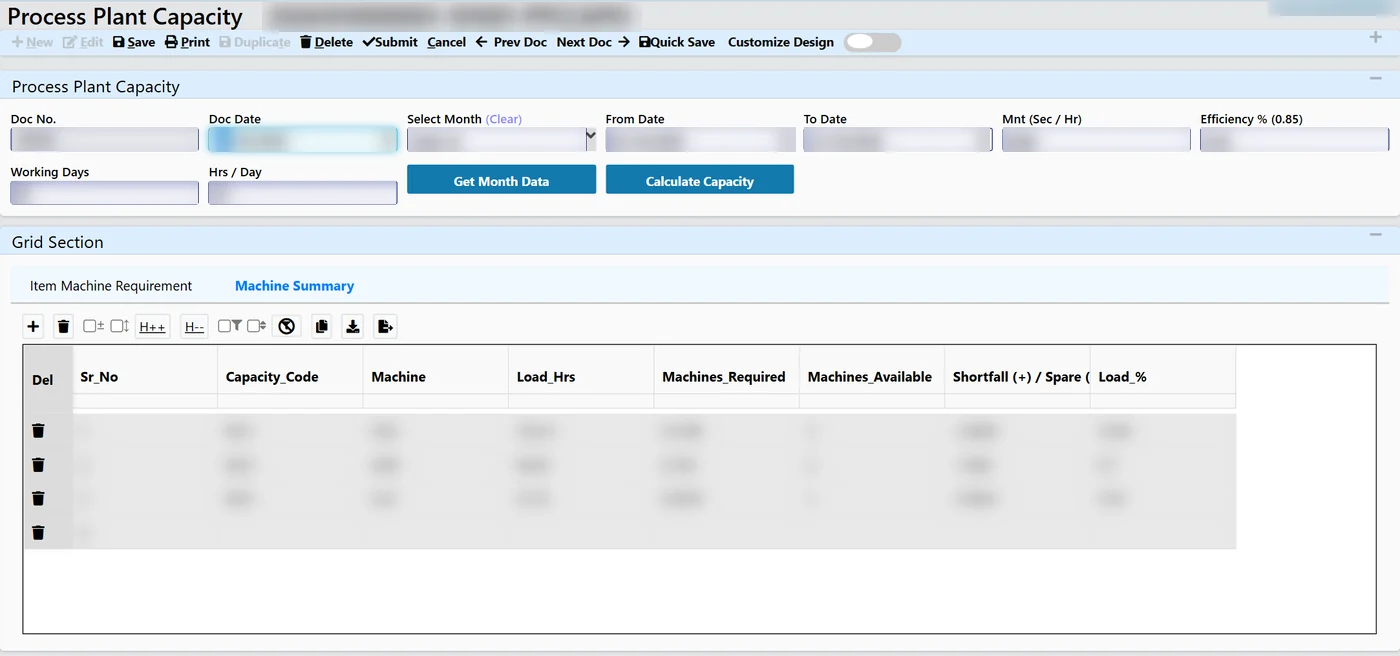Image resolution: width=1400 pixels, height=656 pixels.
Task: Collapse the Process Plant Capacity section
Action: [x=1375, y=78]
